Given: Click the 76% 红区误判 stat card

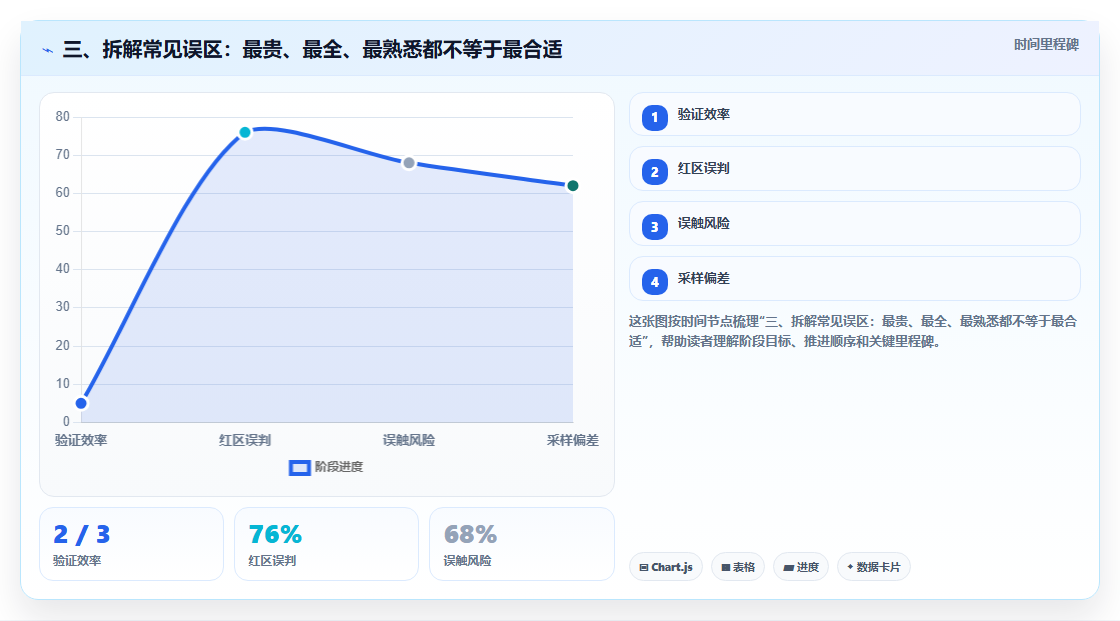Looking at the screenshot, I should (x=326, y=544).
